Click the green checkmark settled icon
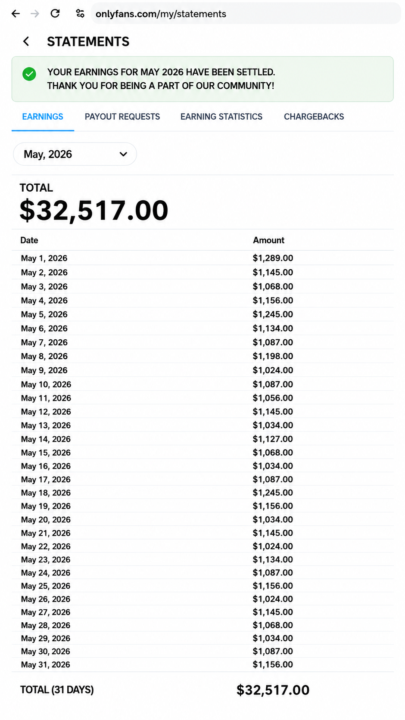Image resolution: width=405 pixels, height=720 pixels. pyautogui.click(x=29, y=74)
